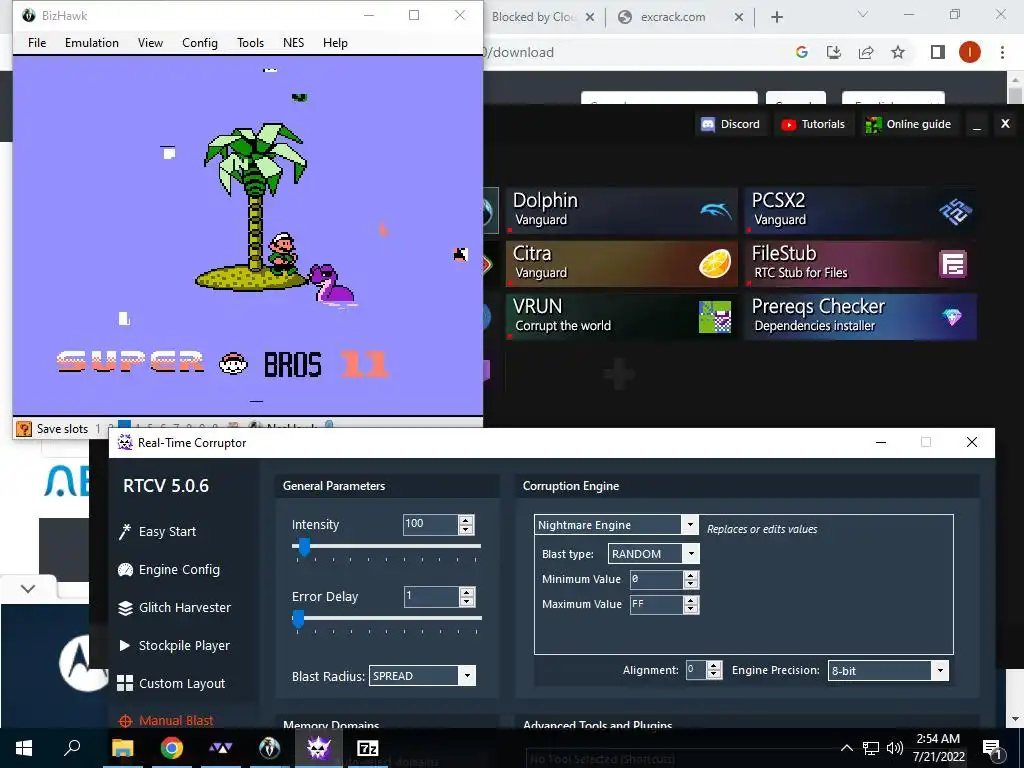The width and height of the screenshot is (1024, 768).
Task: Increase Minimum Value with up arrow
Action: pyautogui.click(x=691, y=575)
